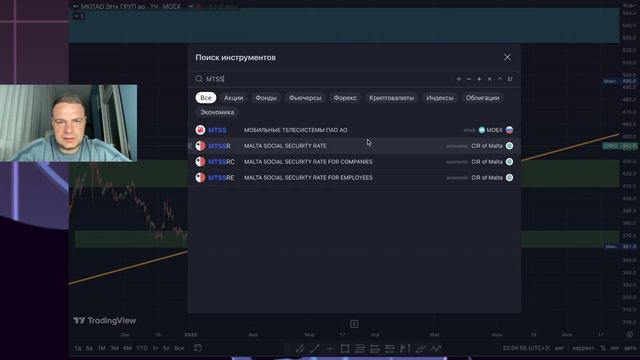This screenshot has height=360, width=640.
Task: Go back using arrow beside ЭН+ ГРУП title
Action: pyautogui.click(x=76, y=6)
